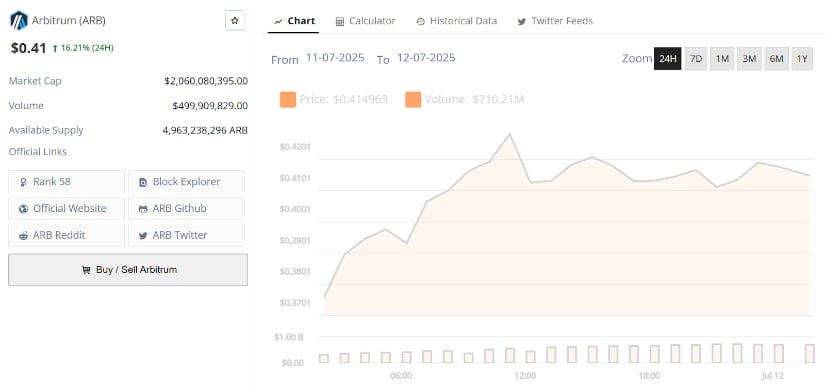Click the globe icon for Official Website
825x386 pixels.
(23, 209)
